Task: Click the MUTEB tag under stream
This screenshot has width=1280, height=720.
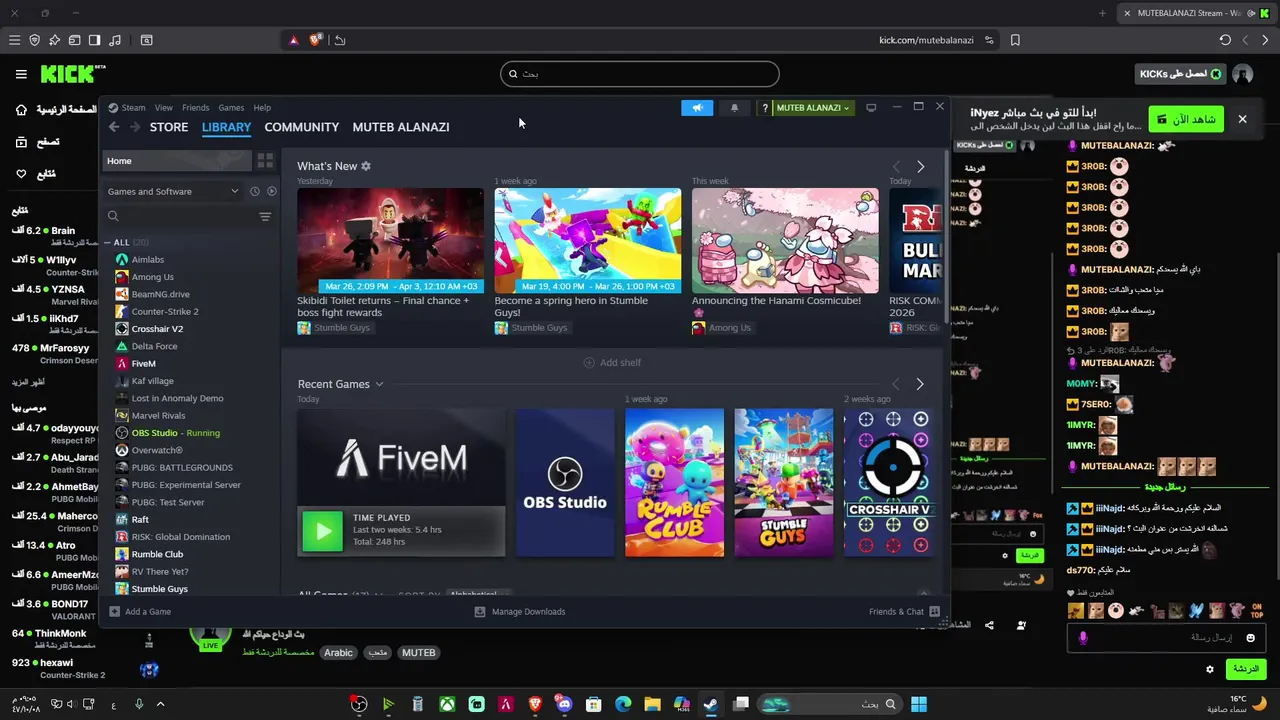Action: (418, 652)
